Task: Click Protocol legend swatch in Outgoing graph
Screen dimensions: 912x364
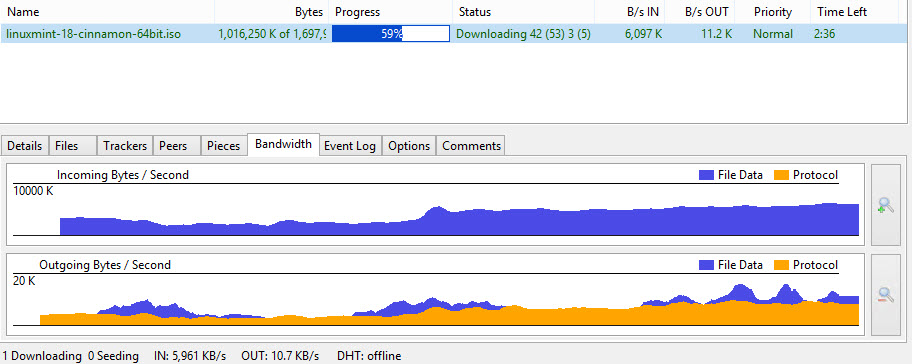Action: click(782, 265)
